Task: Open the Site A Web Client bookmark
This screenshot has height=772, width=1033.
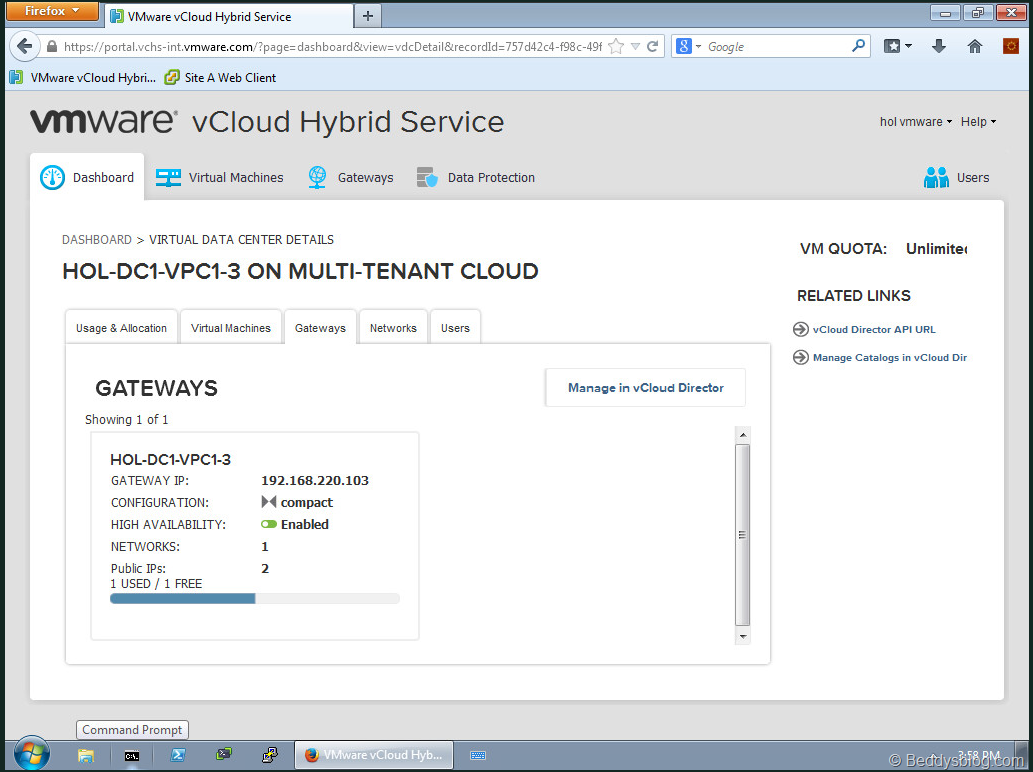Action: (x=220, y=78)
